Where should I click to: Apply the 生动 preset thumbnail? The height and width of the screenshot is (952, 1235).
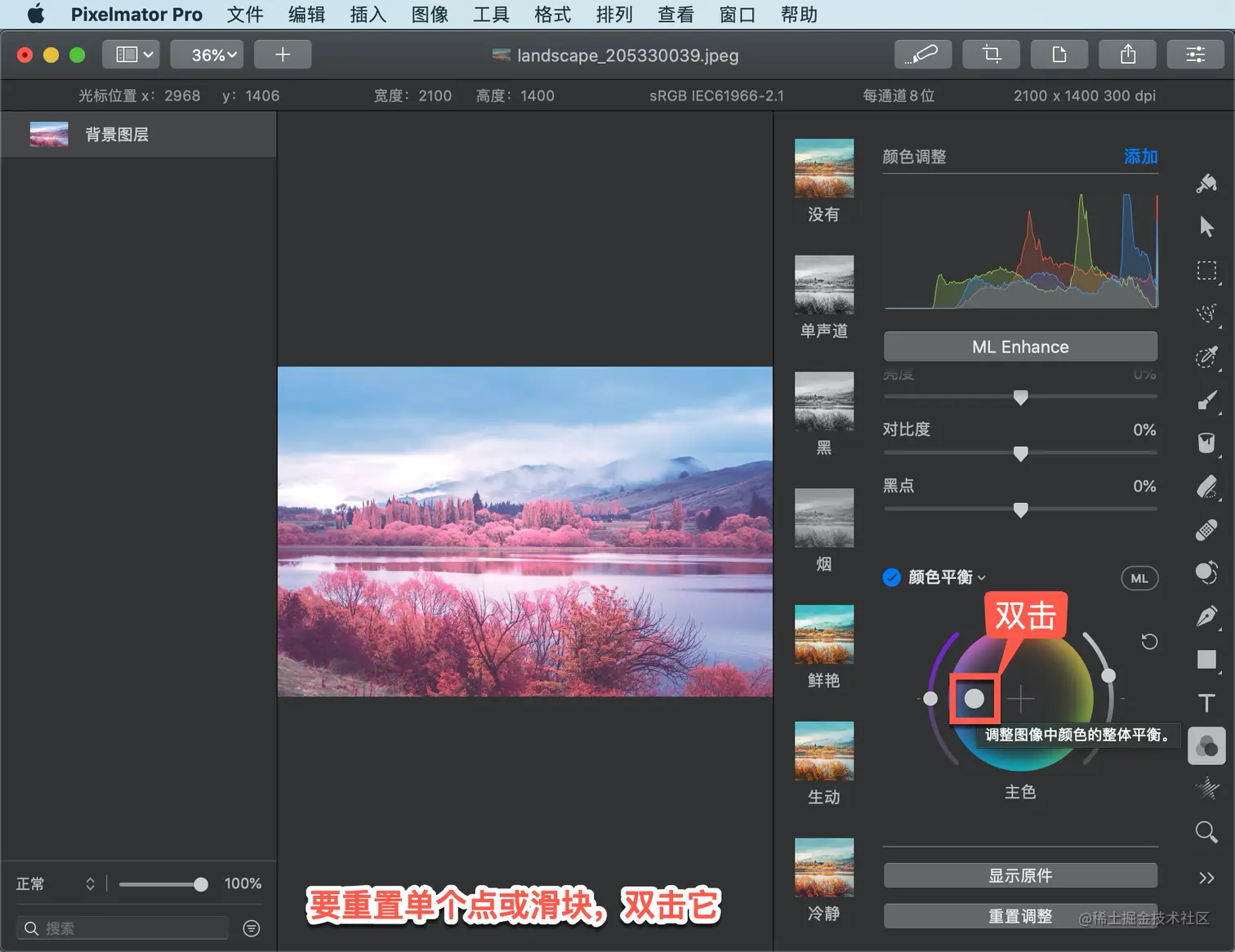824,751
